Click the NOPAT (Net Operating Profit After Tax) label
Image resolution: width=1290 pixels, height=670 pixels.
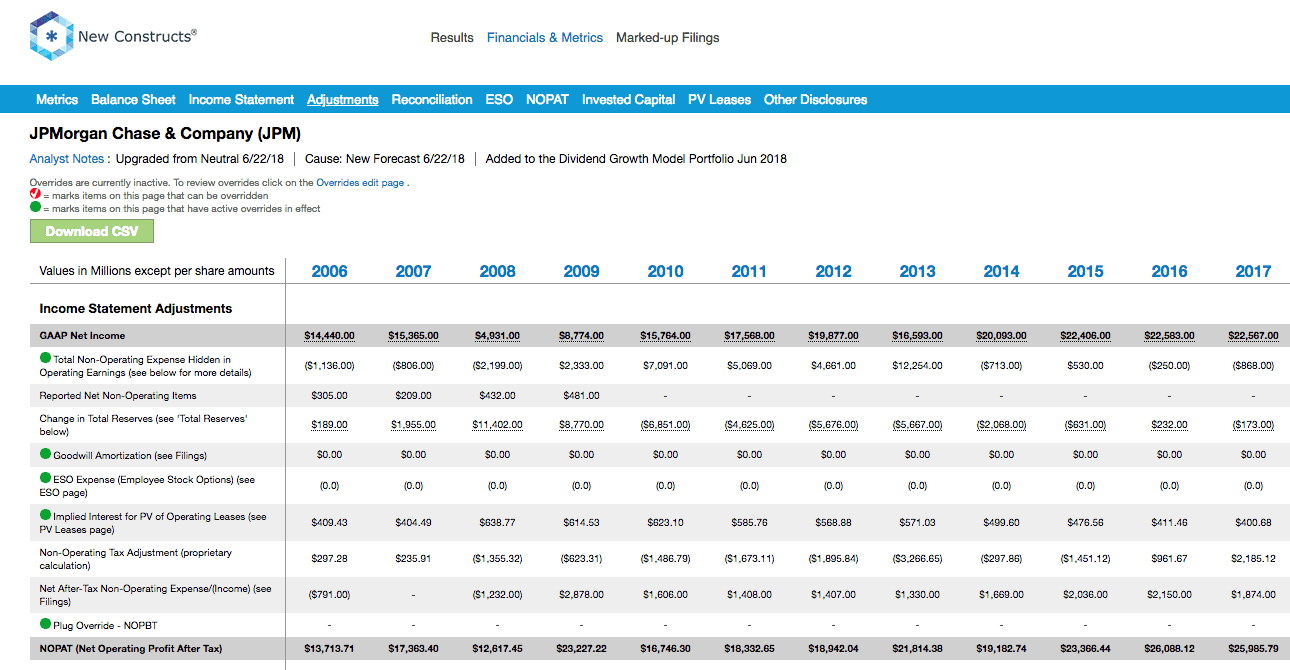pyautogui.click(x=132, y=649)
